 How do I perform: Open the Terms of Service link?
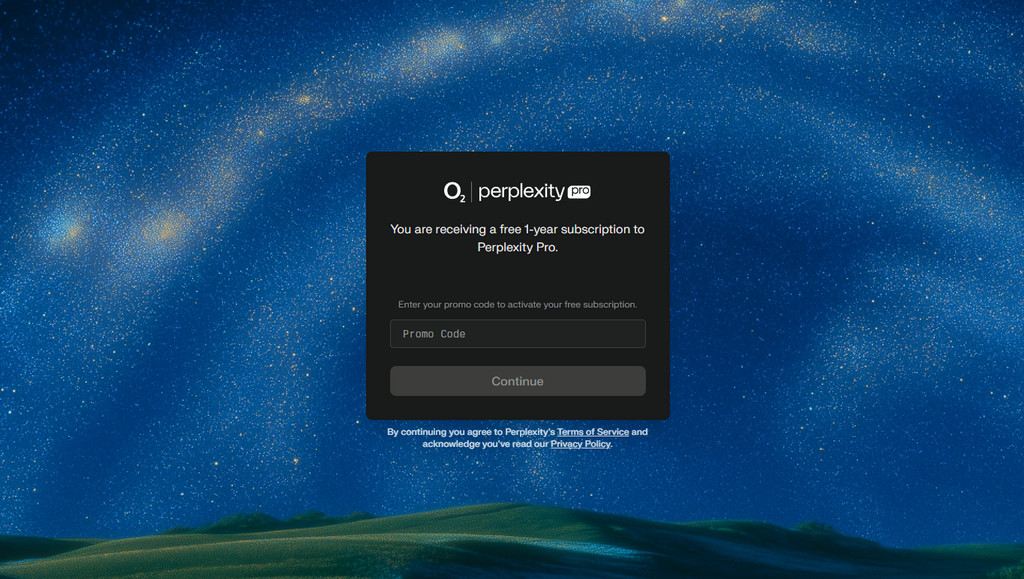[x=593, y=431]
